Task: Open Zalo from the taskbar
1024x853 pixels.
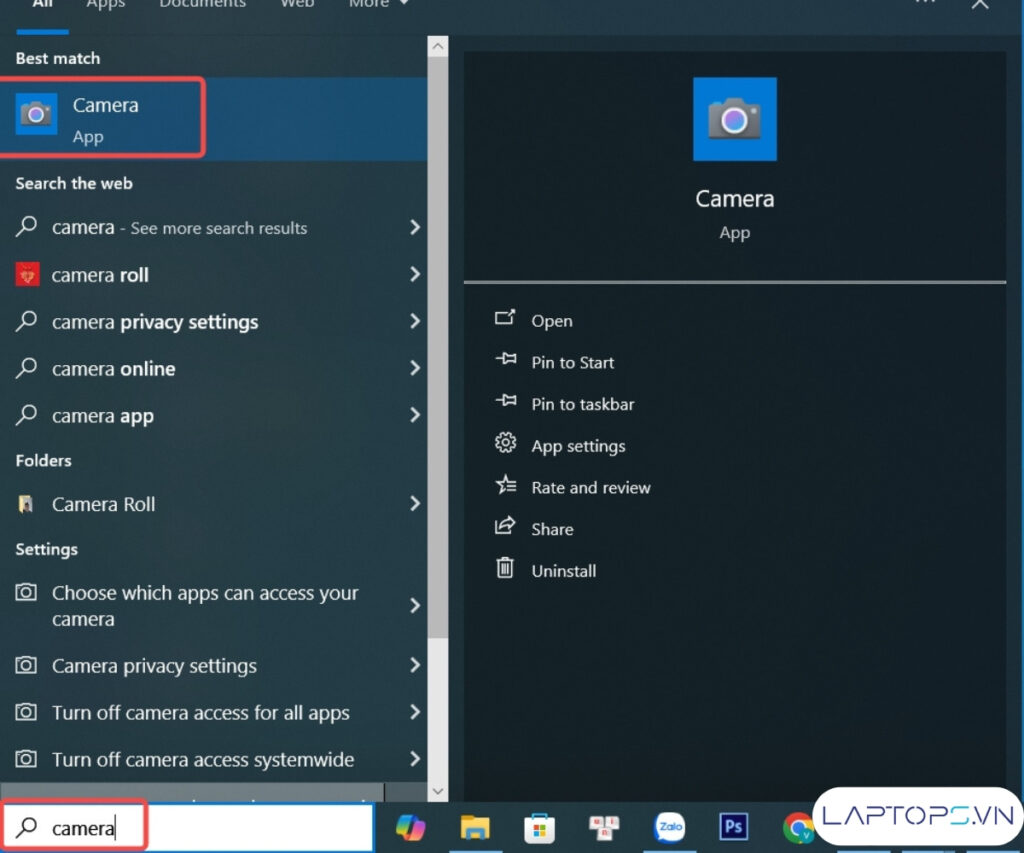Action: 670,827
